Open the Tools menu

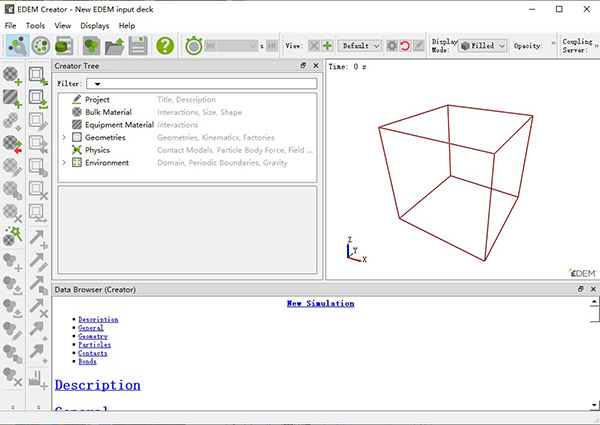point(35,25)
